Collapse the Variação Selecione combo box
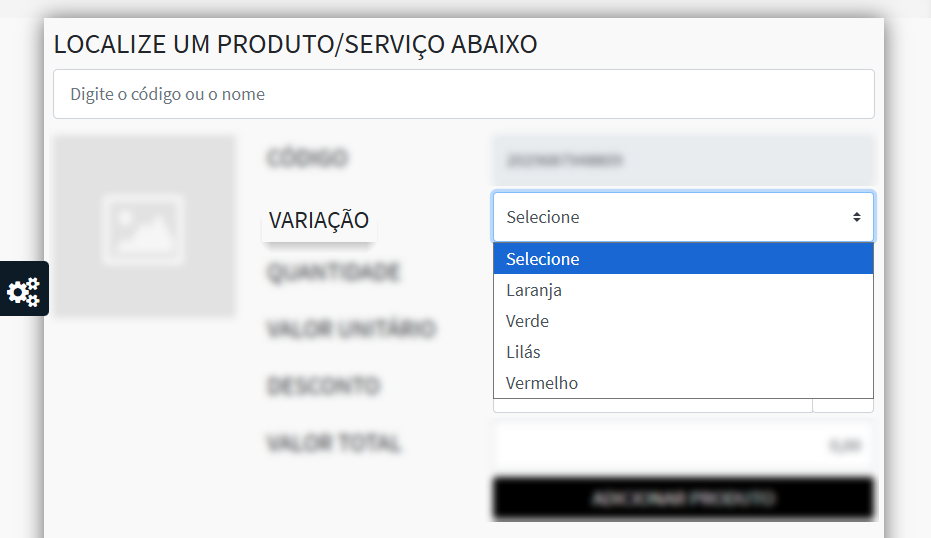The height and width of the screenshot is (538, 931). pos(683,217)
